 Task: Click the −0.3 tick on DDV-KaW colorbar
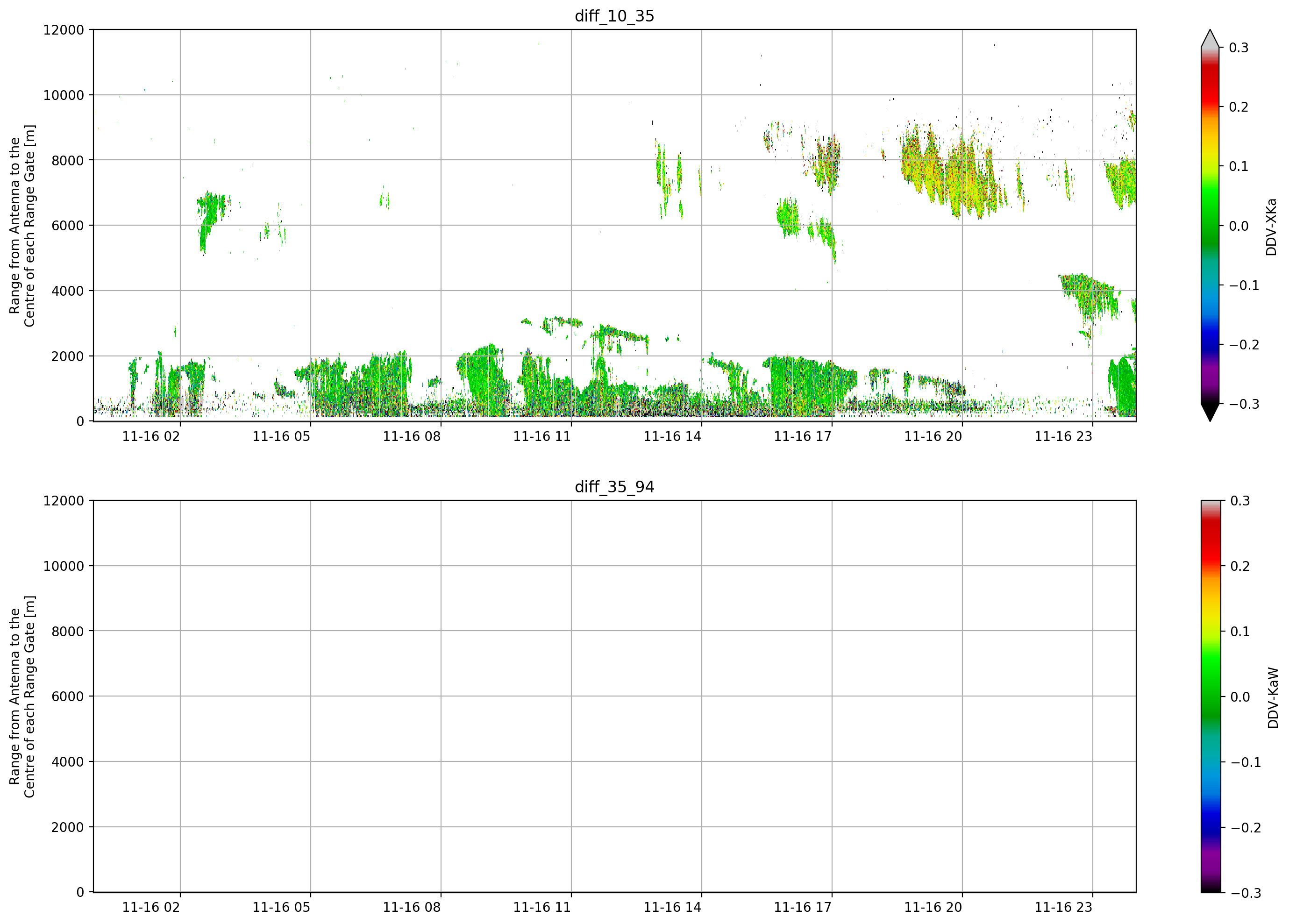point(1245,893)
